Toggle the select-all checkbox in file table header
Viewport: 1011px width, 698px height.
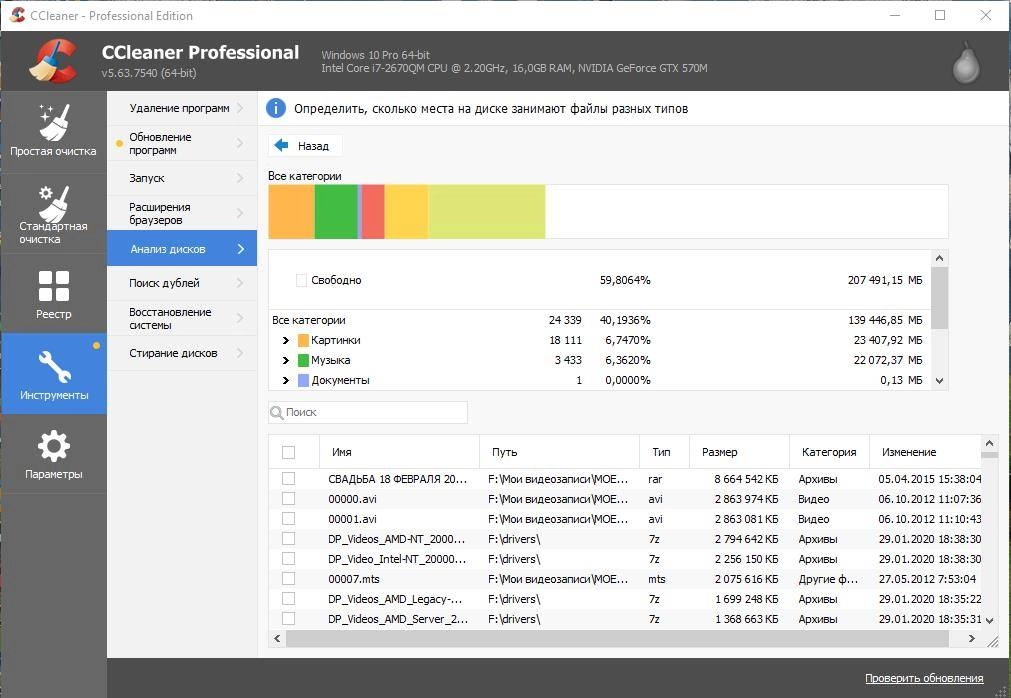point(288,452)
